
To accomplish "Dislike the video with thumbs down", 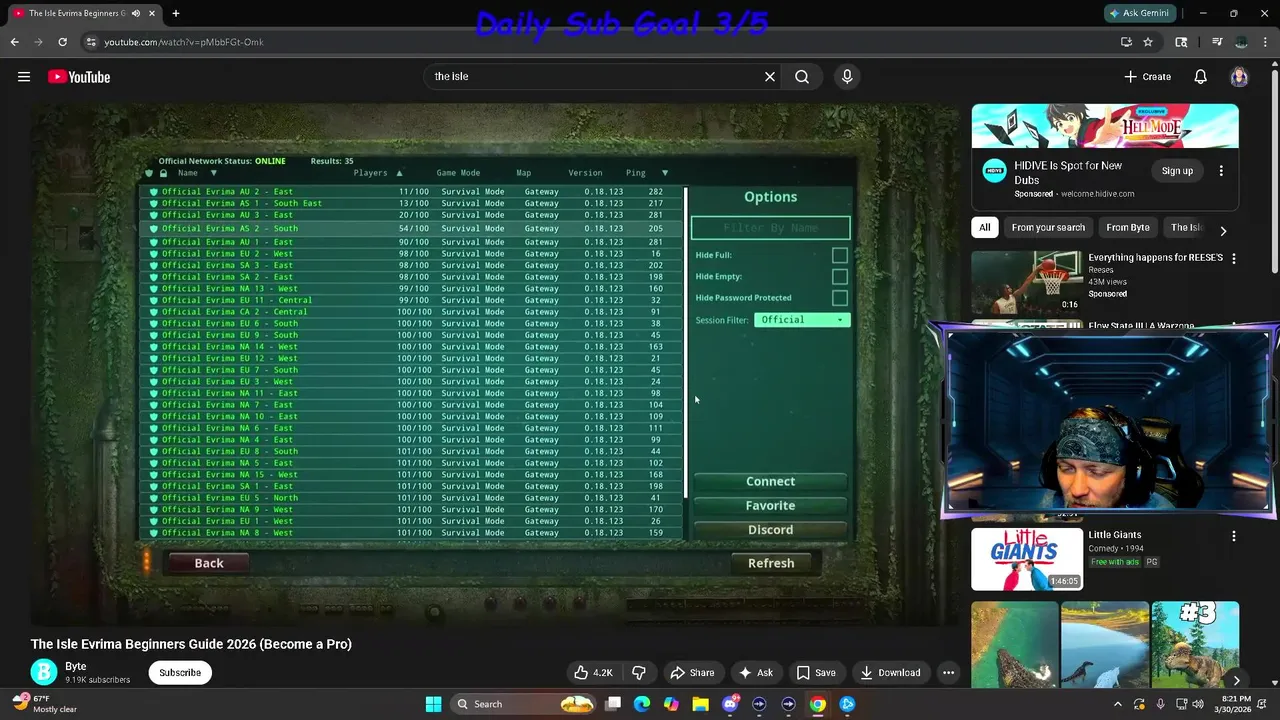I will tap(639, 672).
